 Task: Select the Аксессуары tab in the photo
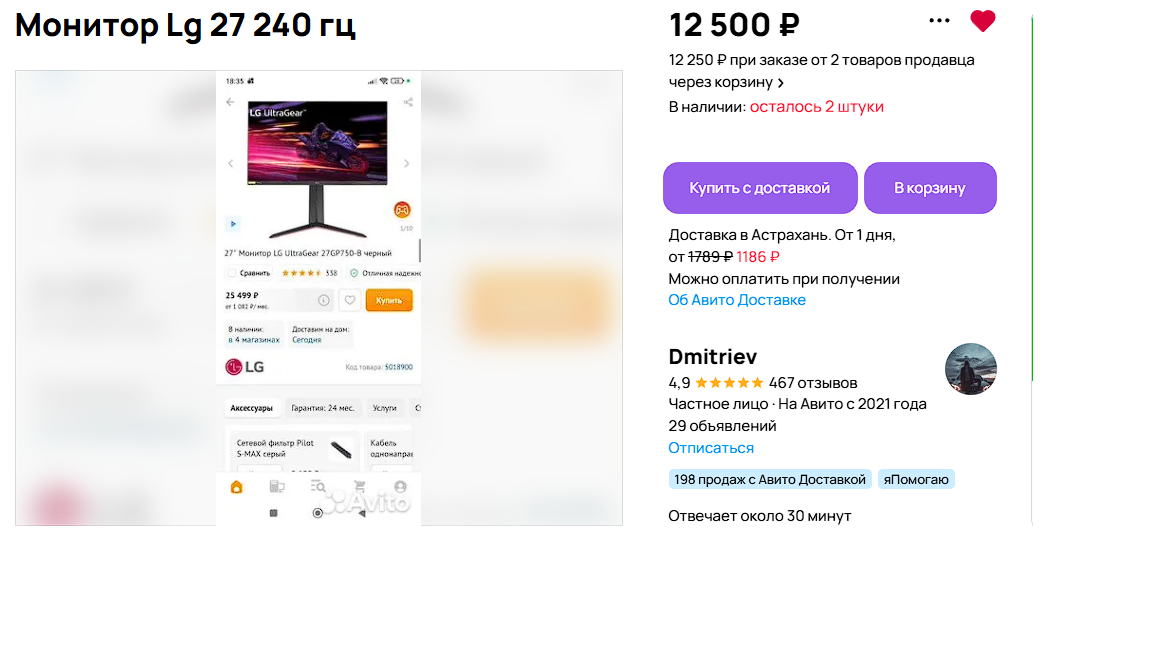coord(251,408)
